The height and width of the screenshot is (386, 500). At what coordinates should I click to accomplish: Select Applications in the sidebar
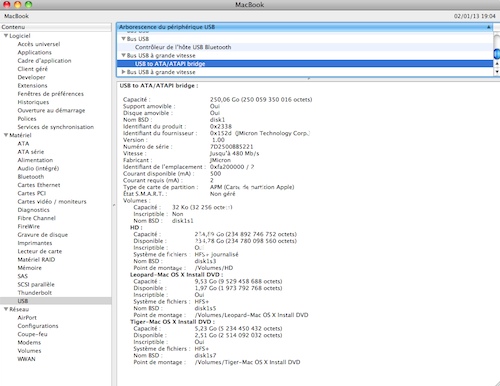point(35,52)
